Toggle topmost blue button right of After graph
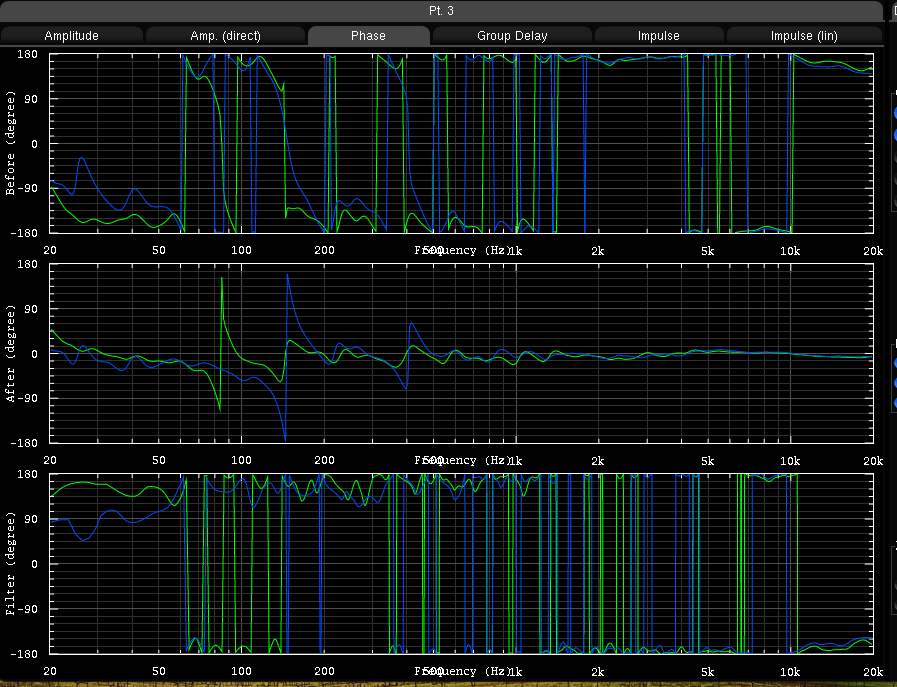 click(x=894, y=363)
